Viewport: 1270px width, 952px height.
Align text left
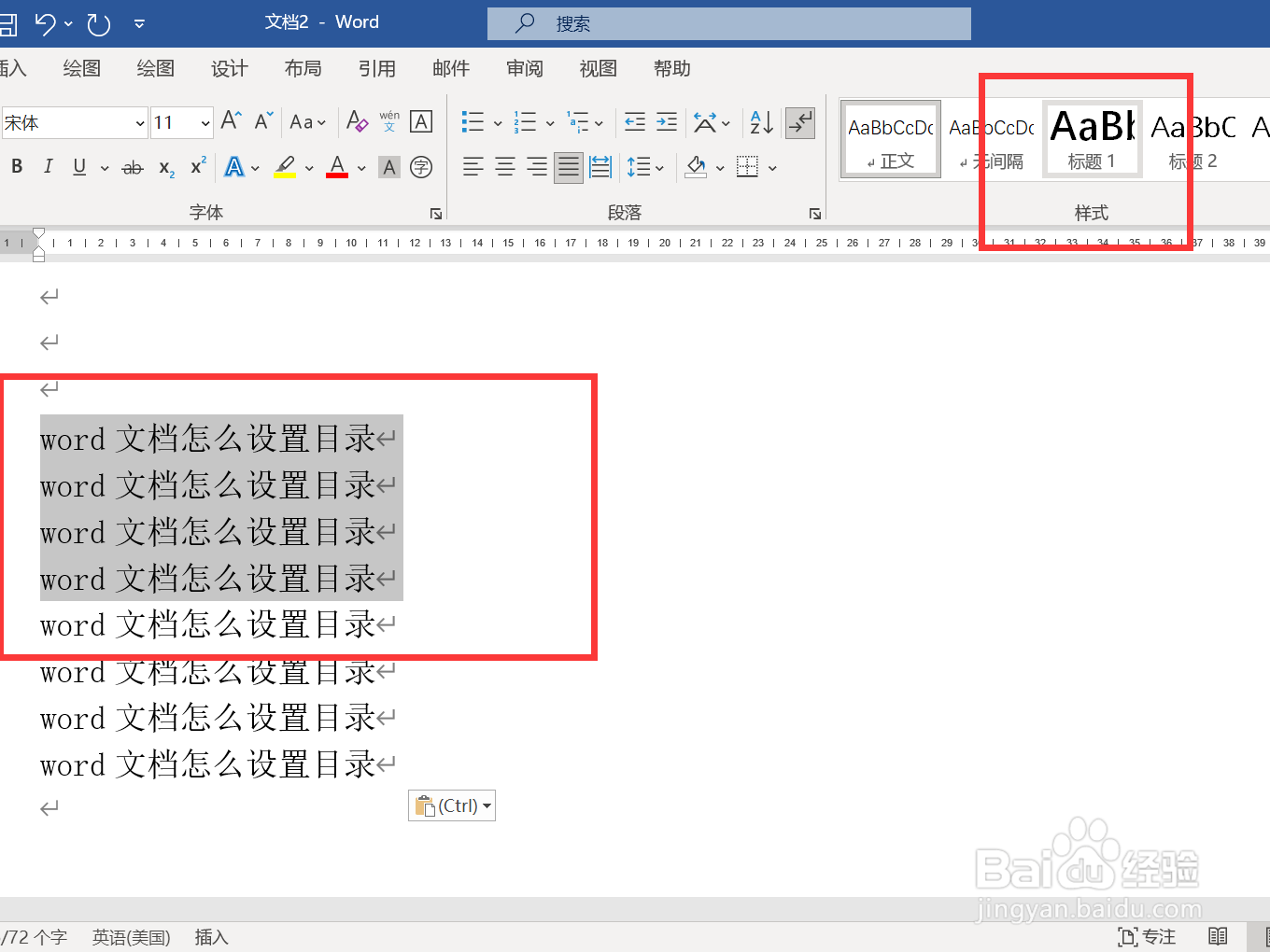click(x=473, y=167)
